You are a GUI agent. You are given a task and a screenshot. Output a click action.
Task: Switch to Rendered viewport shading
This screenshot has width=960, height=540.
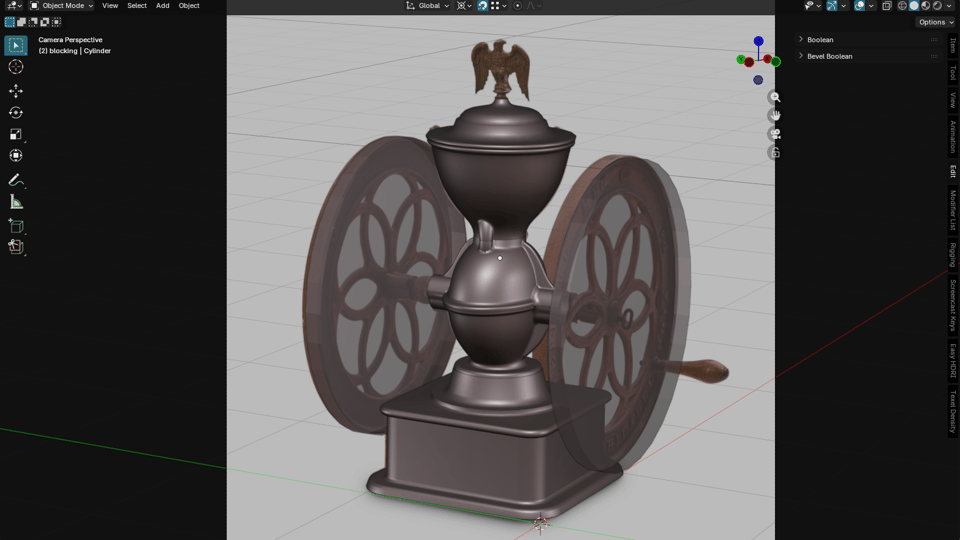pyautogui.click(x=937, y=6)
